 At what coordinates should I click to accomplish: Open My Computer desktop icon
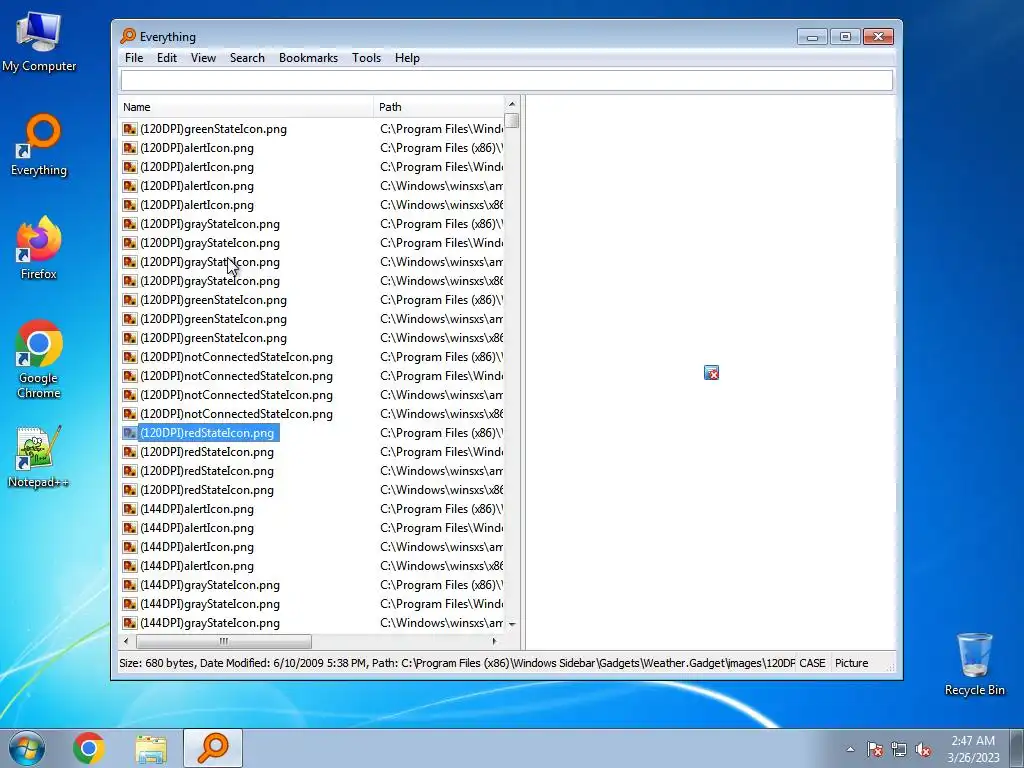coord(39,42)
